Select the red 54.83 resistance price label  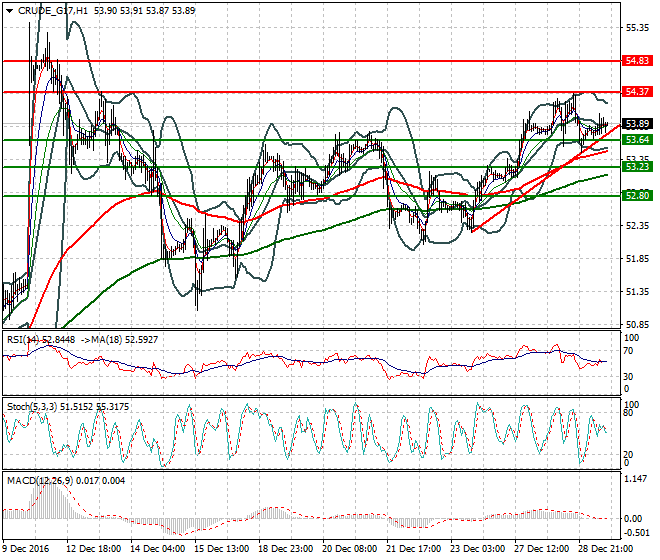[x=637, y=61]
